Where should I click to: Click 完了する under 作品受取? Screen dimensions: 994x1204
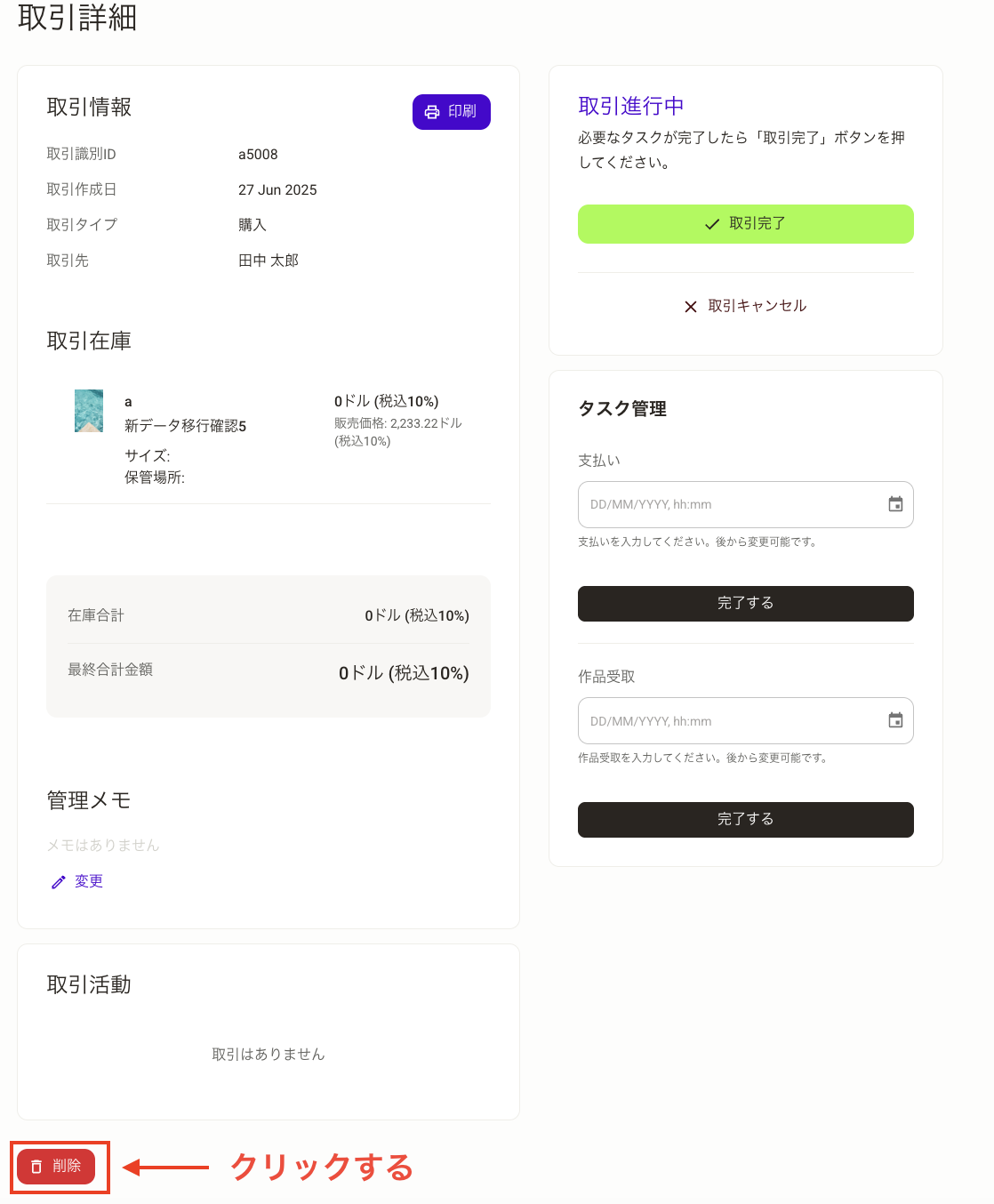746,820
